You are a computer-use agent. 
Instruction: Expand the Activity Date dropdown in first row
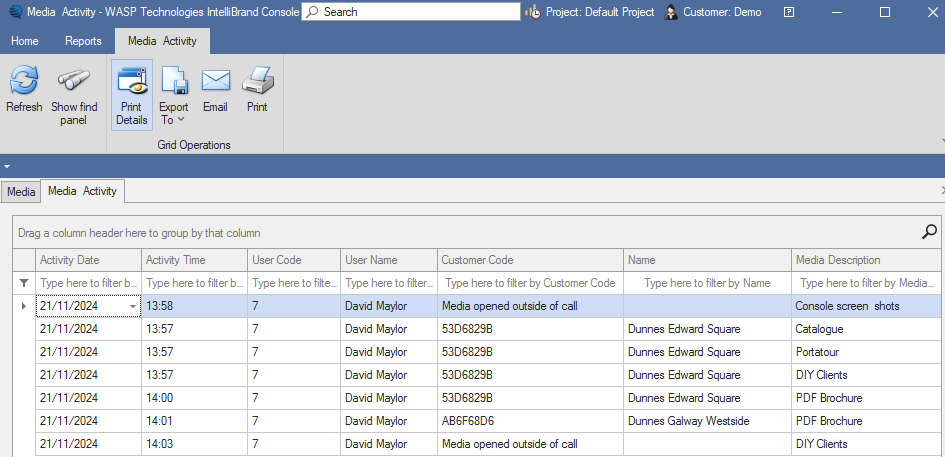click(x=133, y=306)
